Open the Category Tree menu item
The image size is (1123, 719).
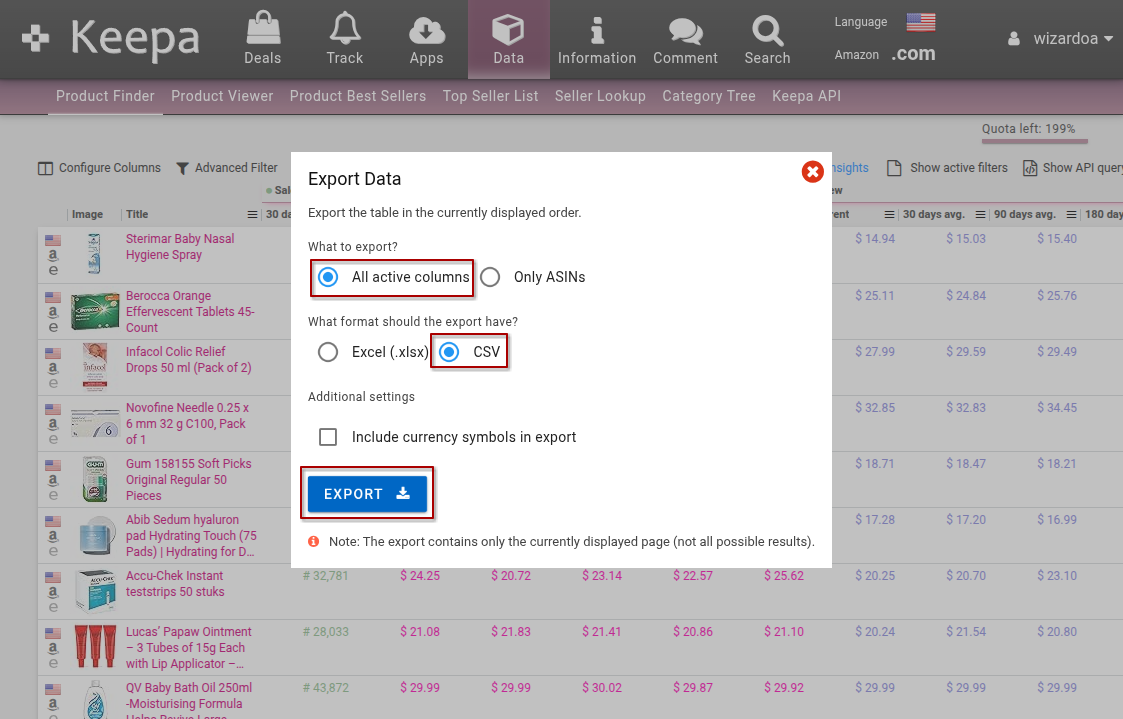tap(709, 96)
